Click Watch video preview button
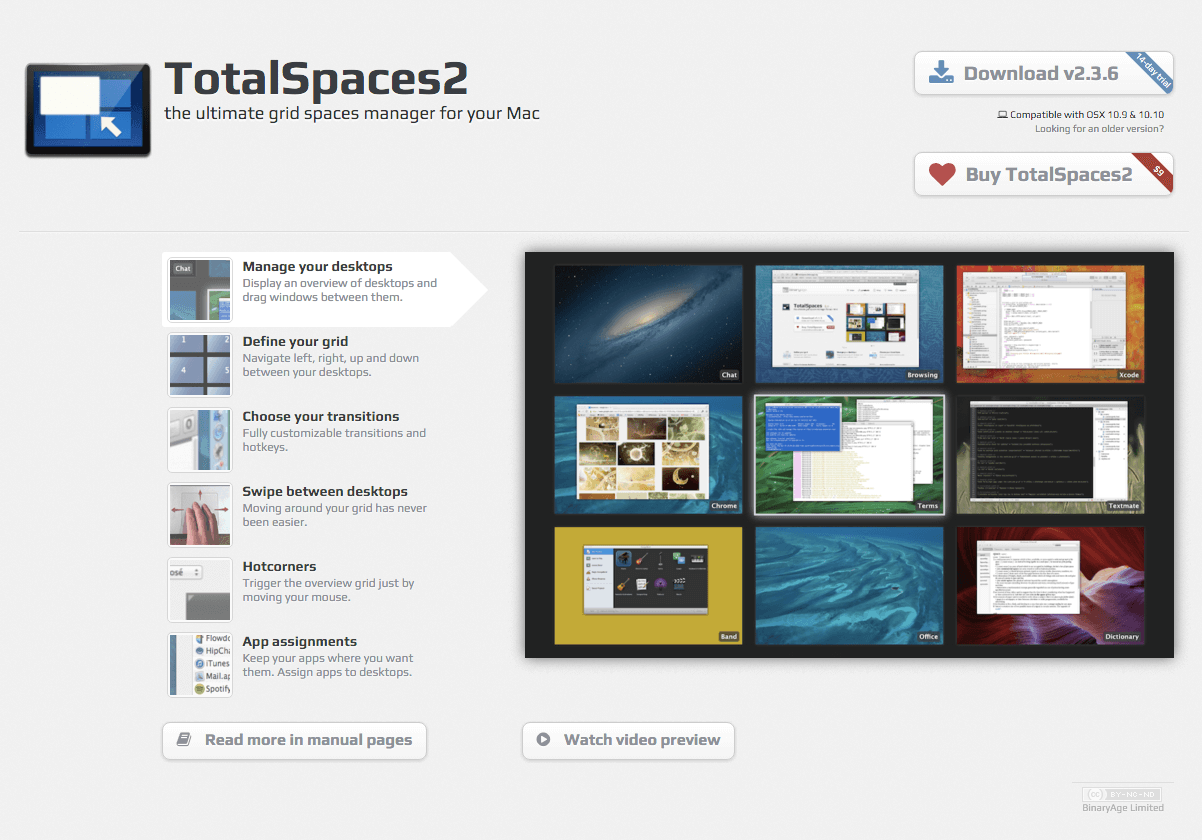 (628, 741)
